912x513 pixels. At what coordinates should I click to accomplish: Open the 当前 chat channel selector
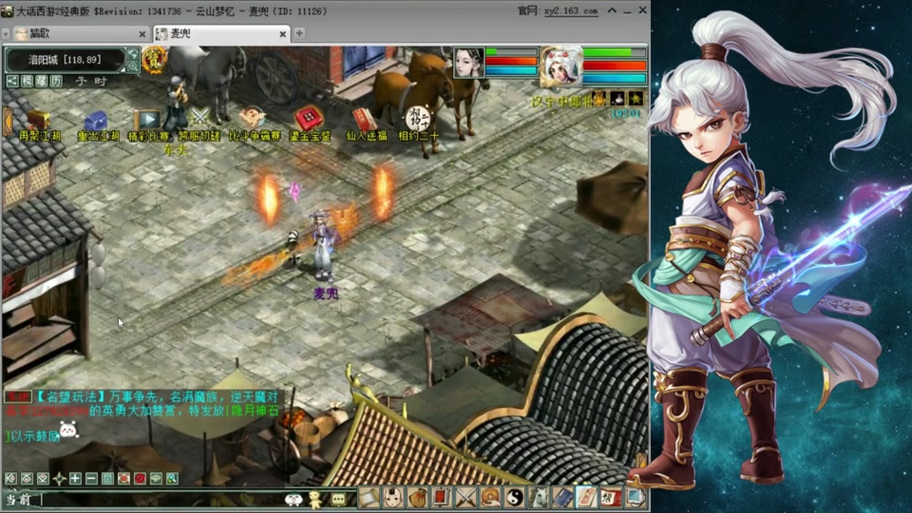click(19, 500)
